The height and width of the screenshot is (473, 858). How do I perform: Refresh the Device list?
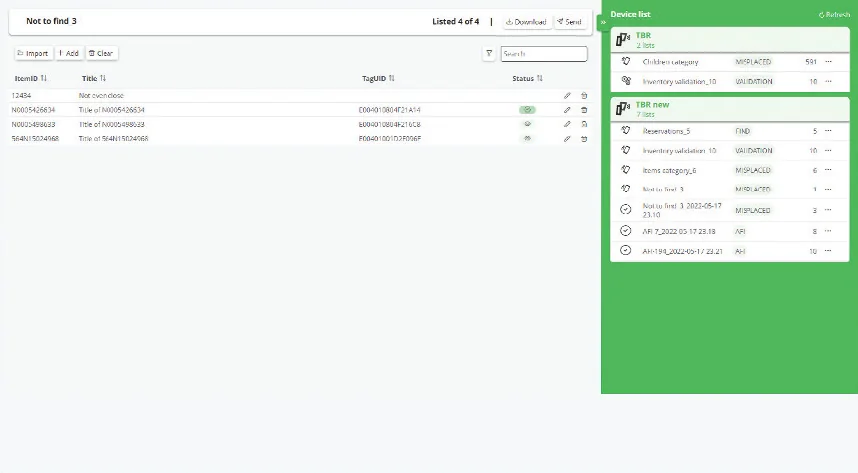[x=834, y=15]
